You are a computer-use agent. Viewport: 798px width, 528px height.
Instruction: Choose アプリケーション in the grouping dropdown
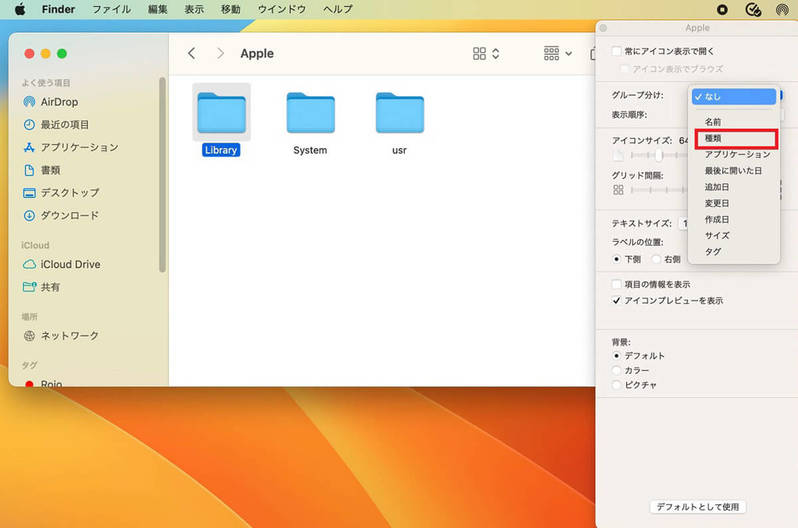point(734,154)
